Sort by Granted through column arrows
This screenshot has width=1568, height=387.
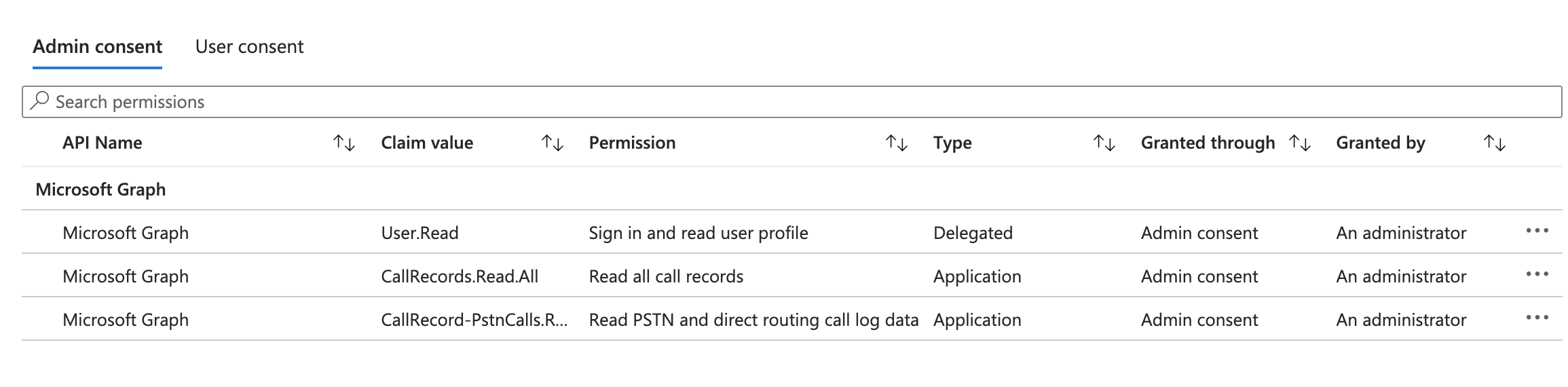point(1300,143)
